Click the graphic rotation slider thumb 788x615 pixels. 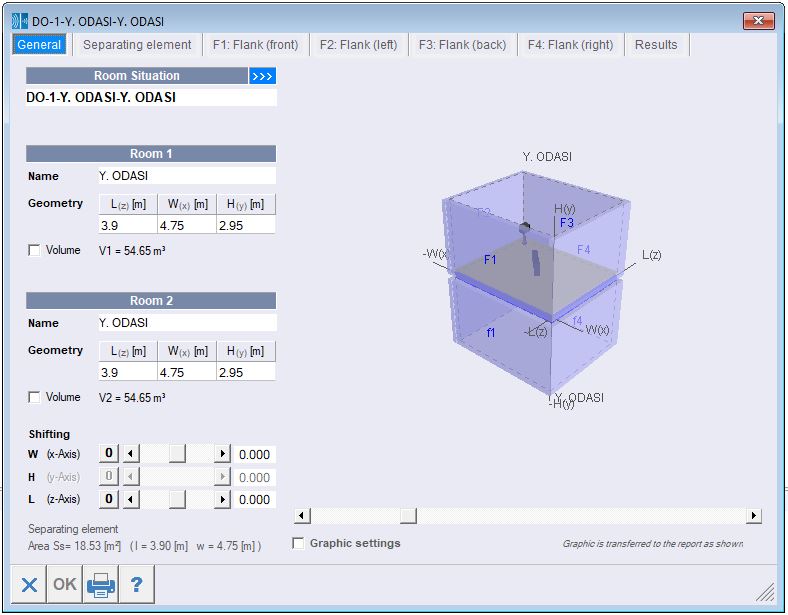pyautogui.click(x=408, y=516)
